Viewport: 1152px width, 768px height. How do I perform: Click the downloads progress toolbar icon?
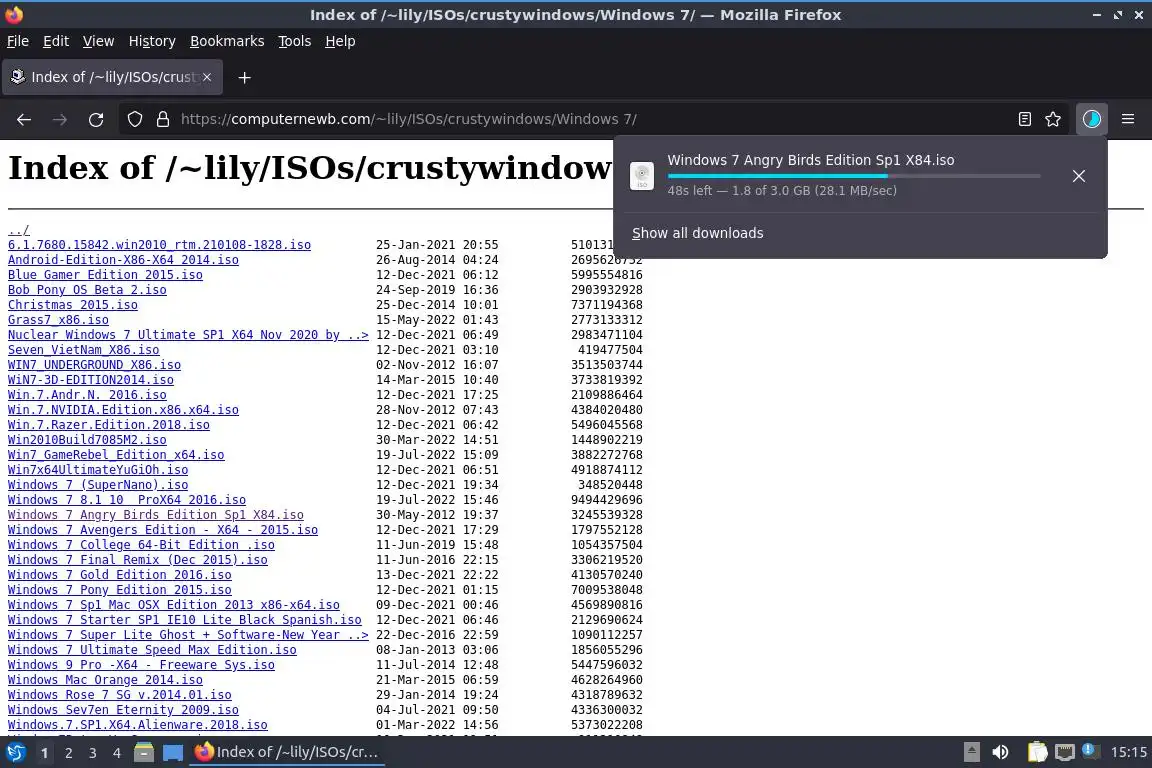(x=1092, y=119)
